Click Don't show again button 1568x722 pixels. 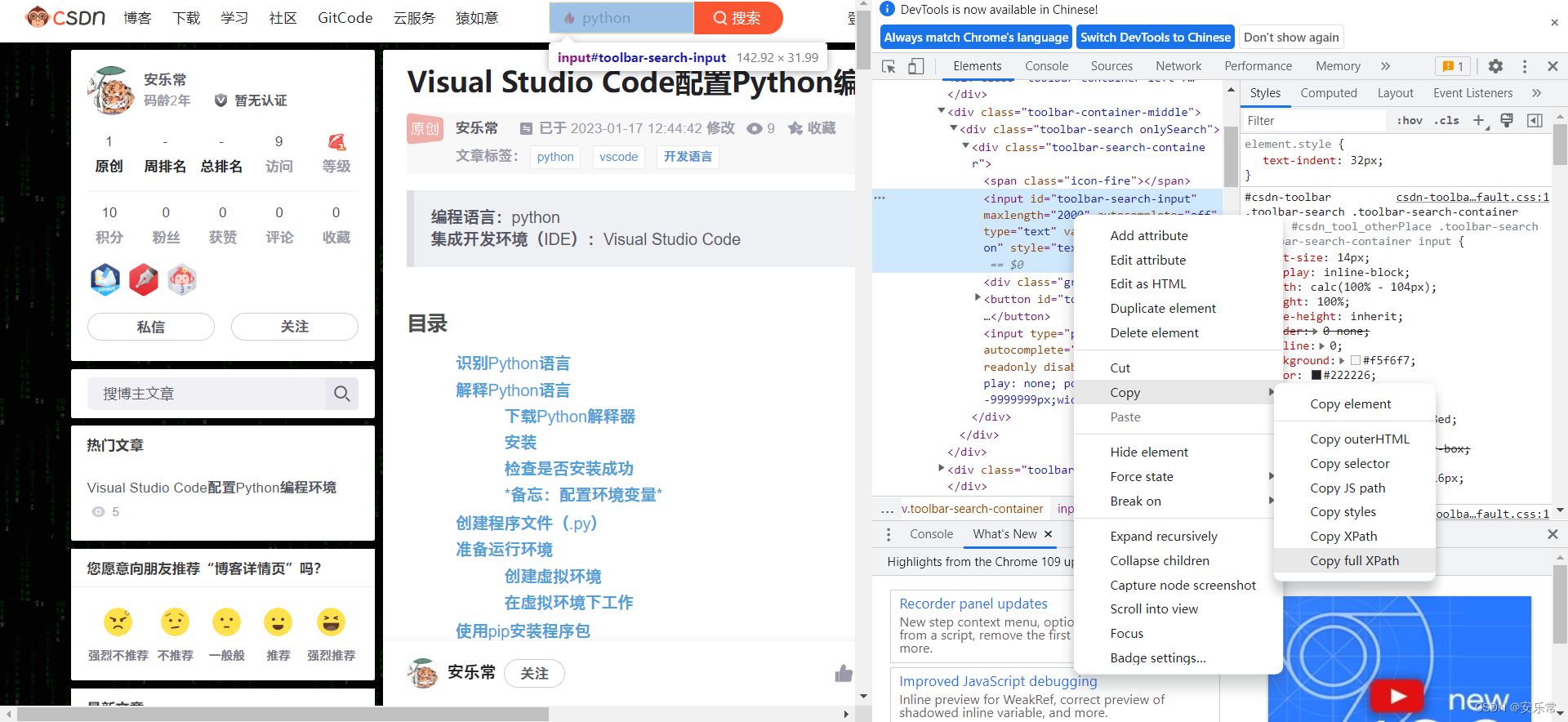(1291, 37)
